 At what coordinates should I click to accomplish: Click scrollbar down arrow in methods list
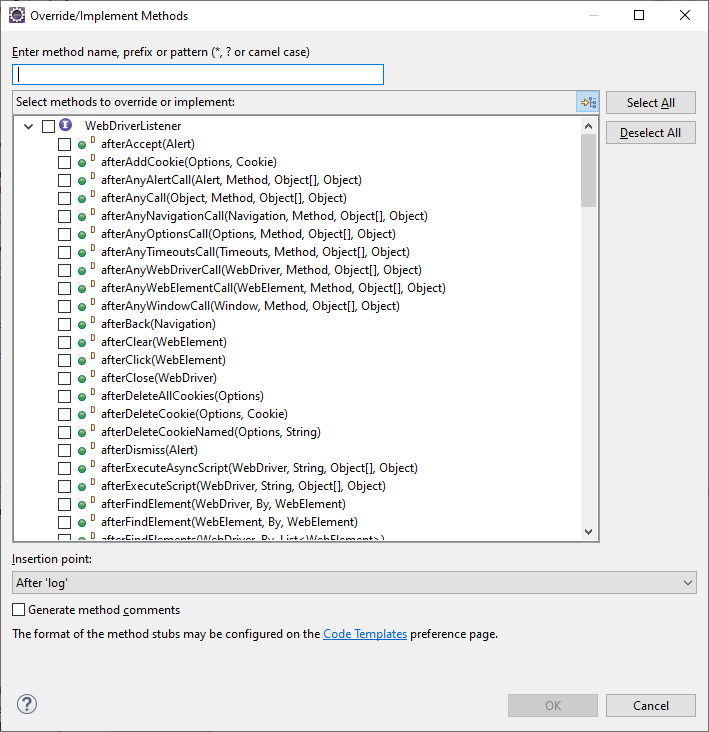tap(588, 532)
